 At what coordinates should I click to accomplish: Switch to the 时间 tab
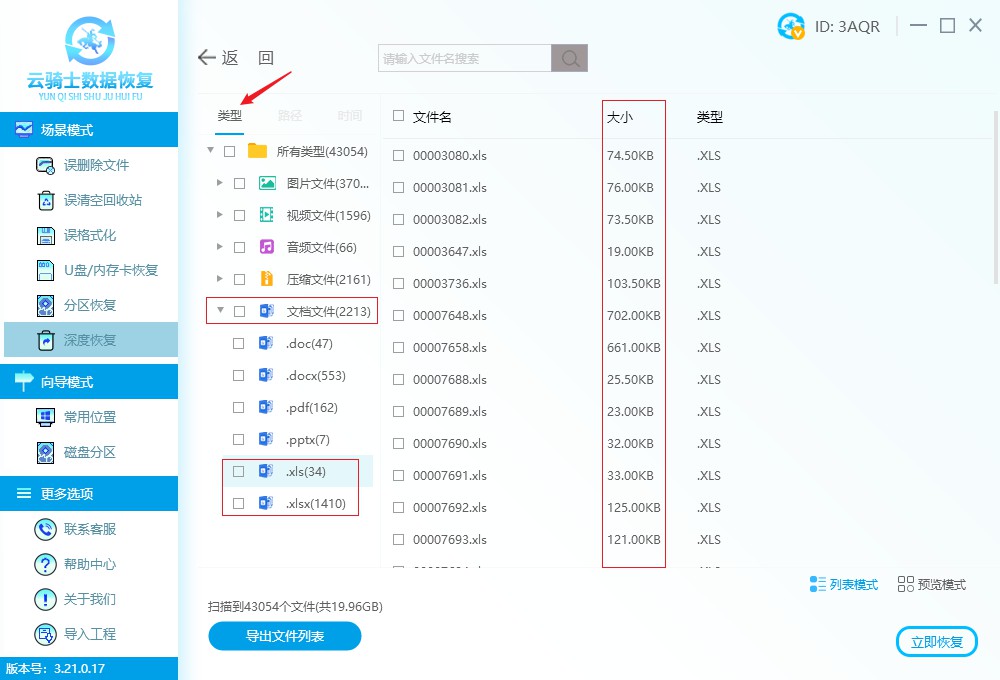(x=350, y=115)
